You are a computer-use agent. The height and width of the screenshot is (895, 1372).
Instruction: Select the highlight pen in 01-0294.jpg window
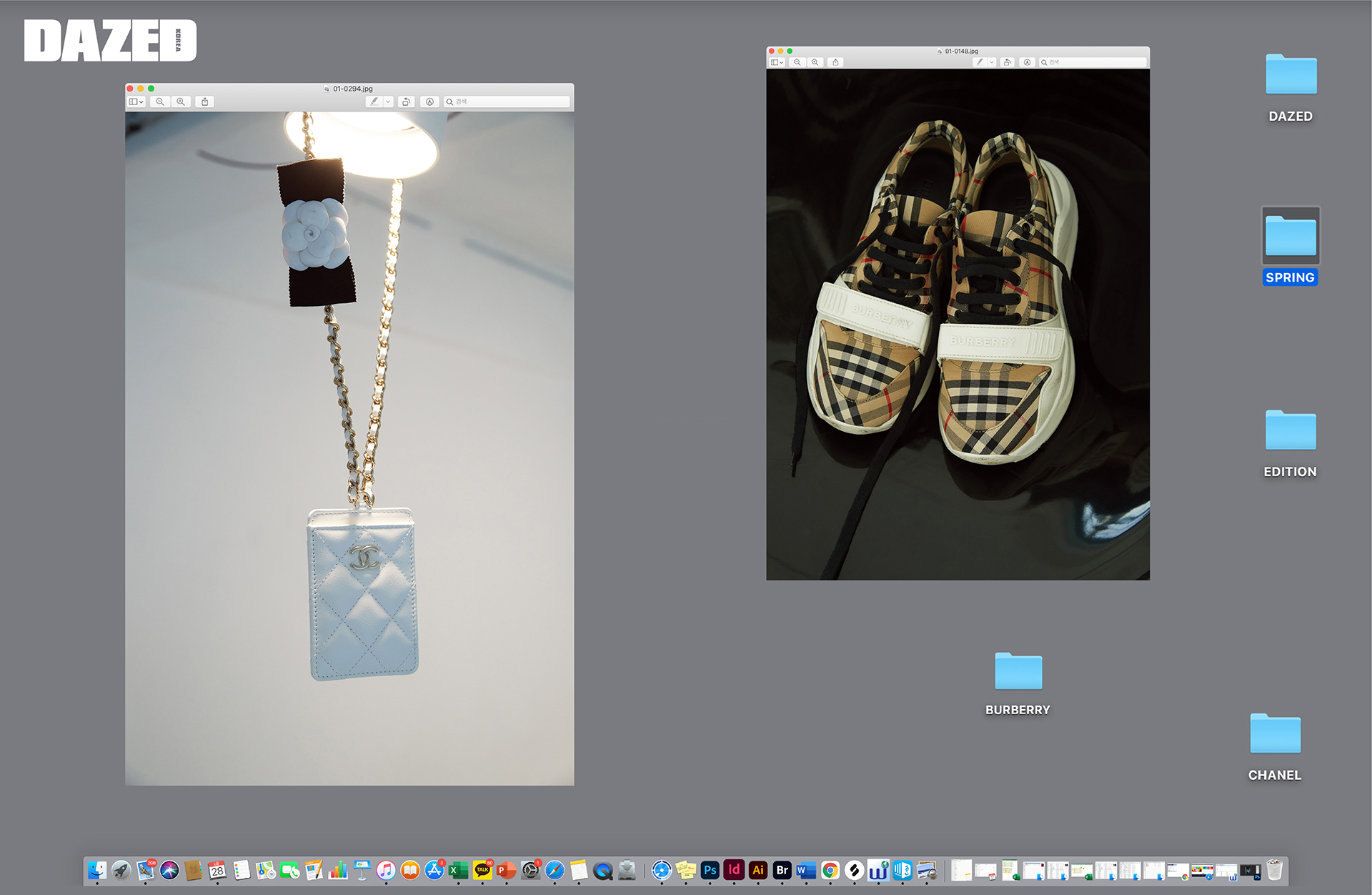tap(374, 102)
